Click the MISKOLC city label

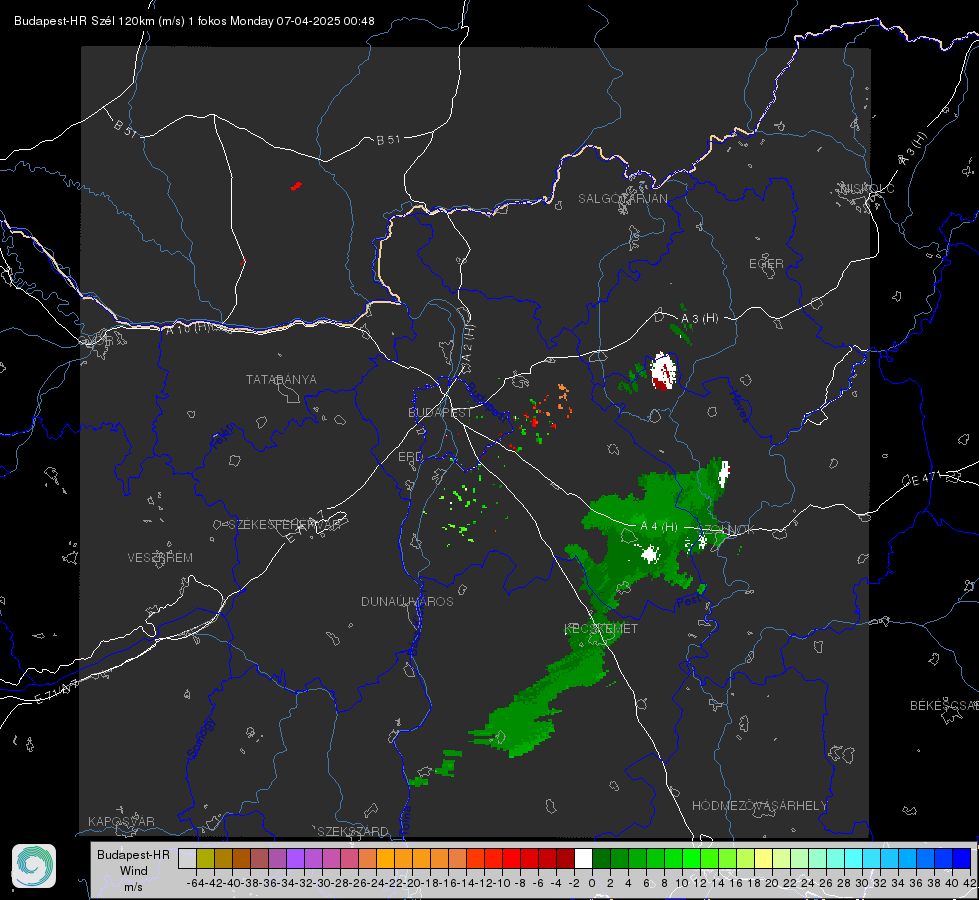(867, 188)
